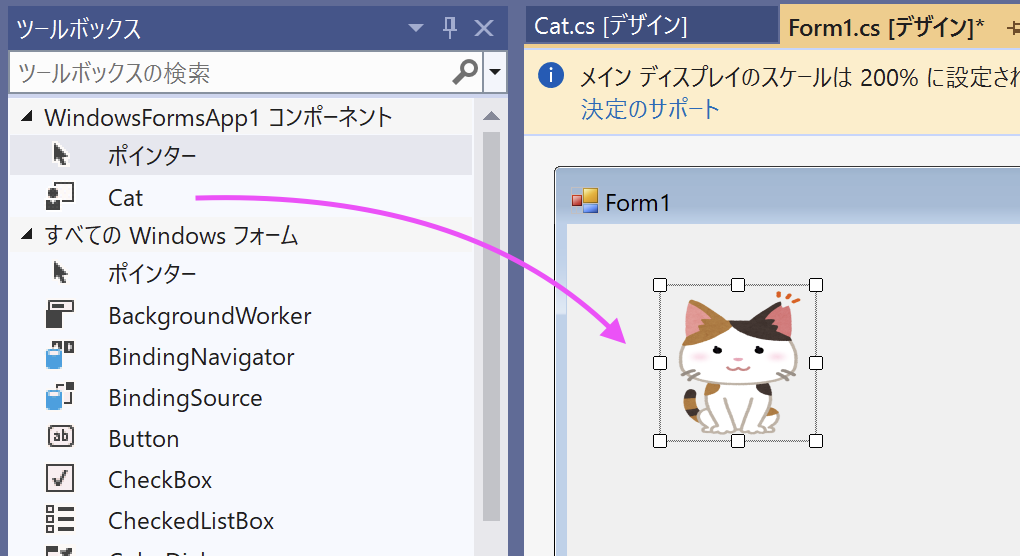
Task: Click the Form1 title bar icon
Action: point(585,201)
